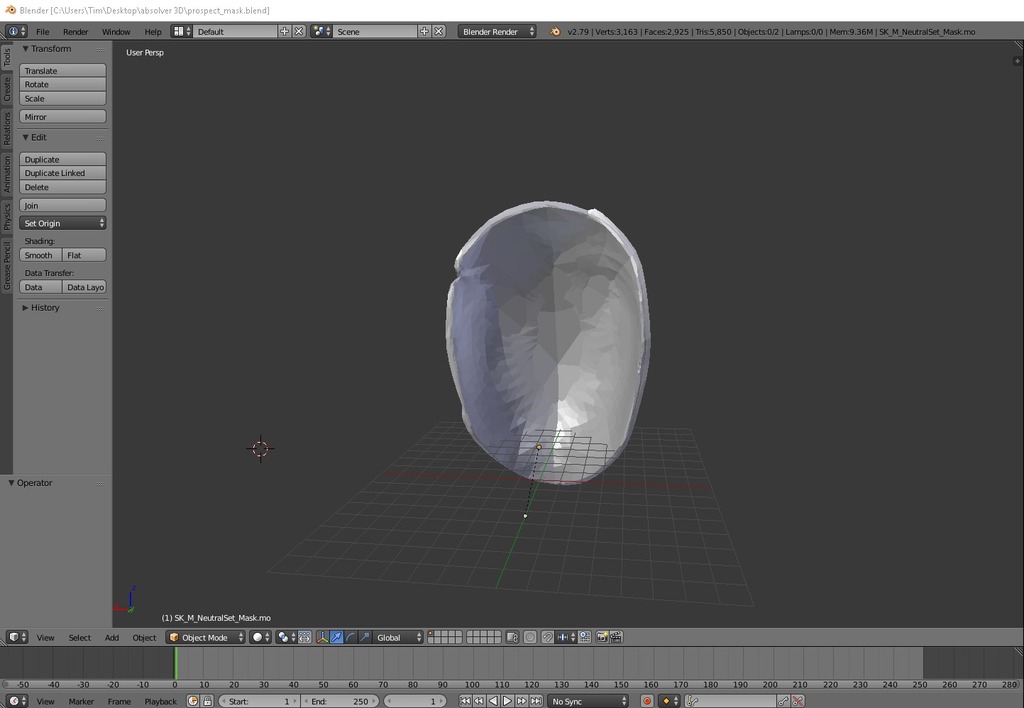Switch to the Grease Pencil tab

click(x=7, y=265)
